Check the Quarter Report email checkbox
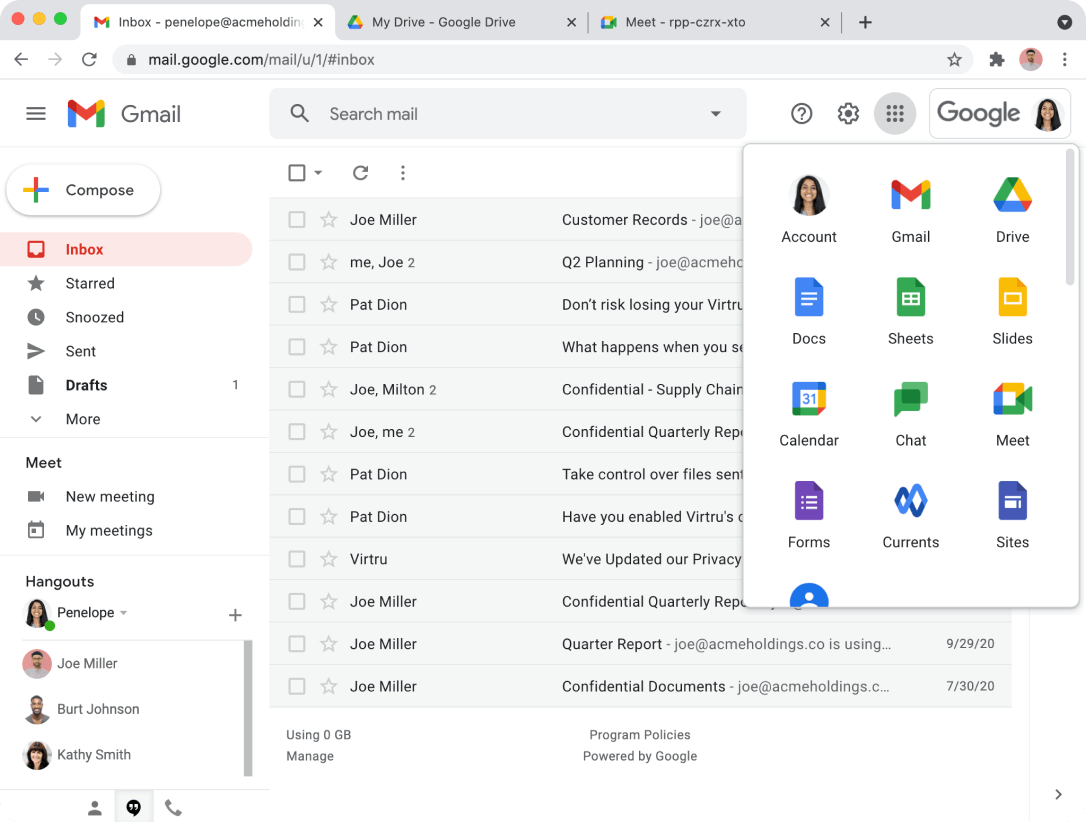 (297, 643)
